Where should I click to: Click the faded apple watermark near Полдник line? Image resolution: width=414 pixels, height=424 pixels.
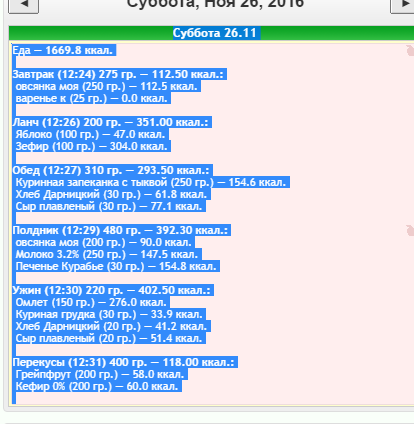(410, 230)
